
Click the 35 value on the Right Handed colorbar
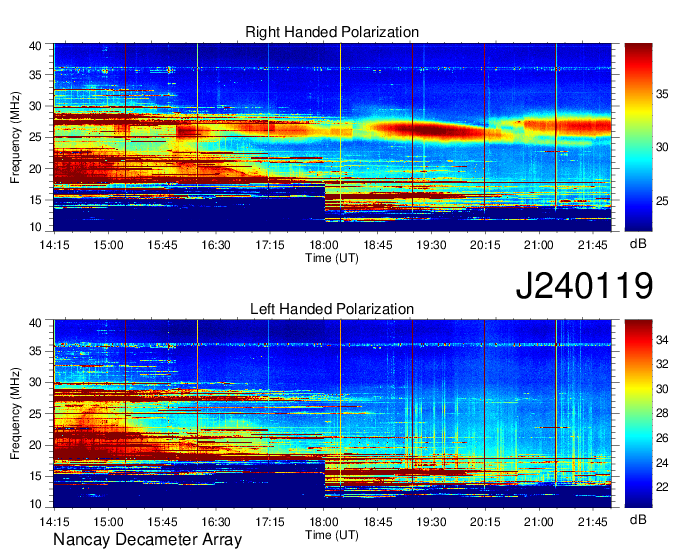[662, 94]
